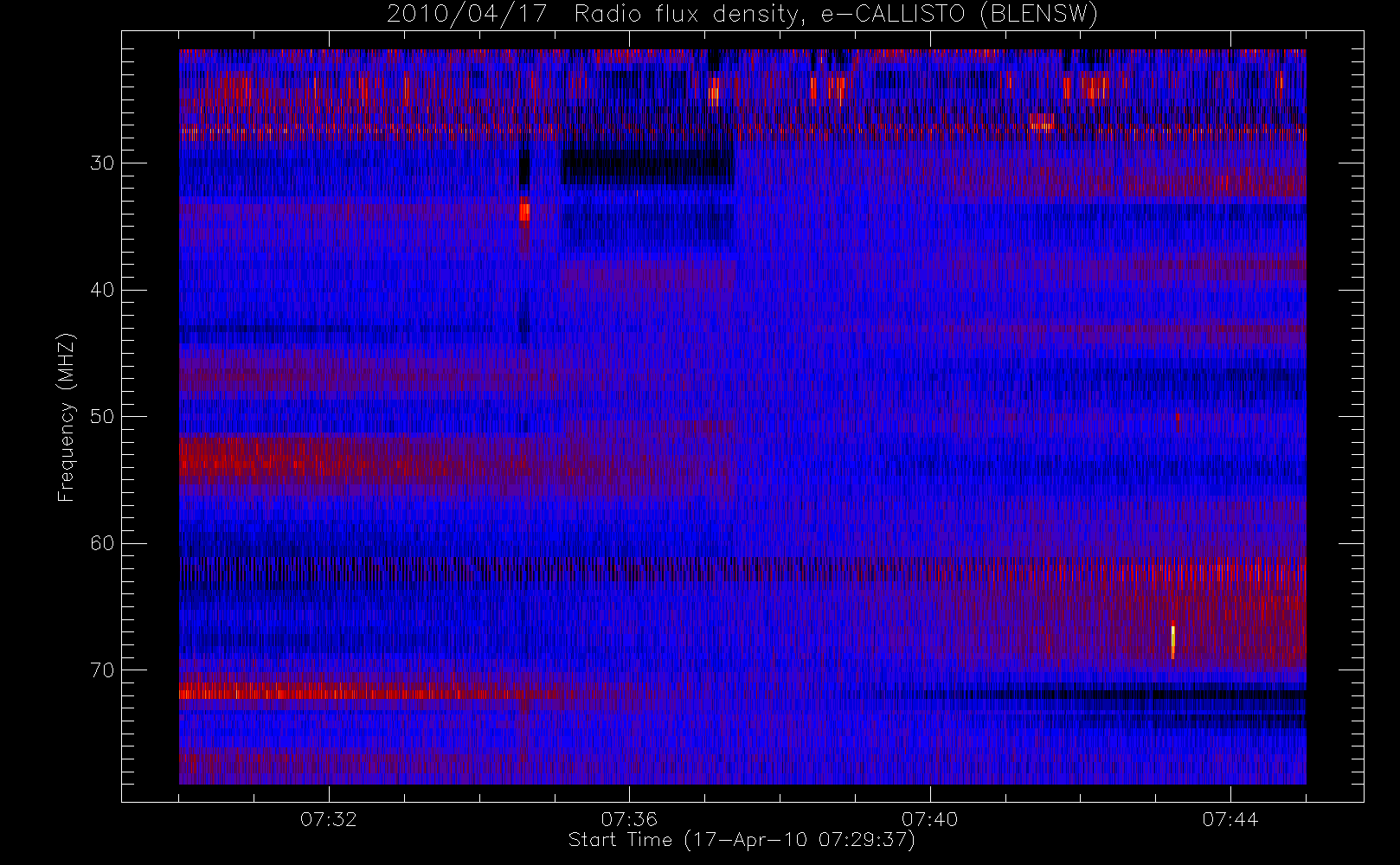The width and height of the screenshot is (1400, 865).
Task: Click the 60 frequency tick label
Action: pyautogui.click(x=102, y=543)
